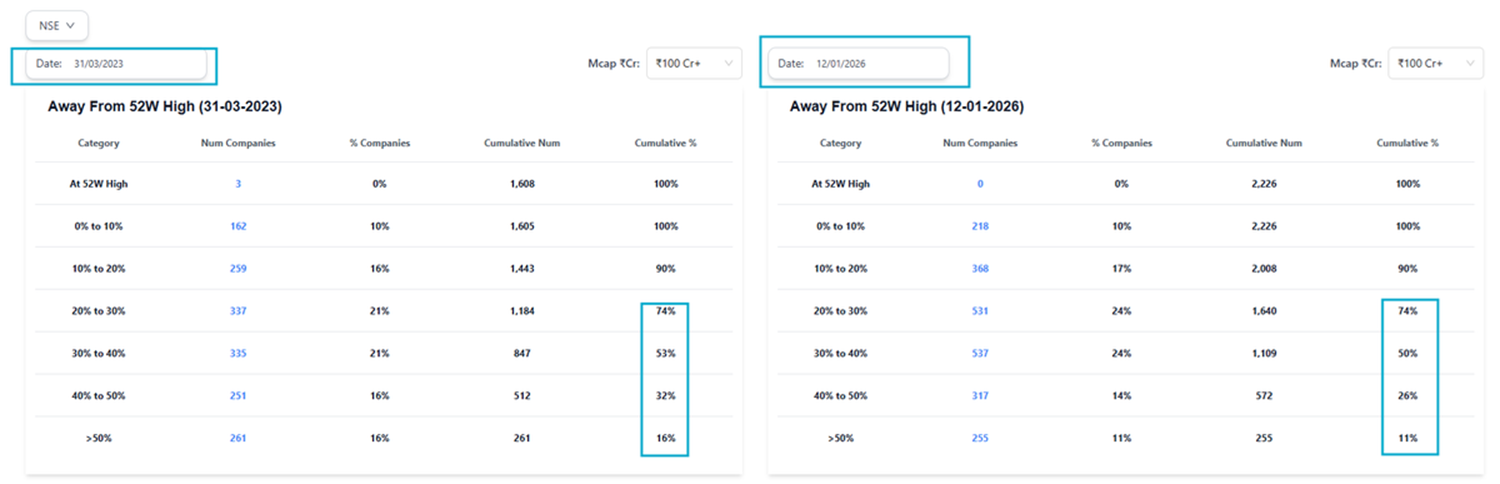This screenshot has width=1500, height=484.
Task: Open the 261 link in >50% row
Action: tap(238, 438)
